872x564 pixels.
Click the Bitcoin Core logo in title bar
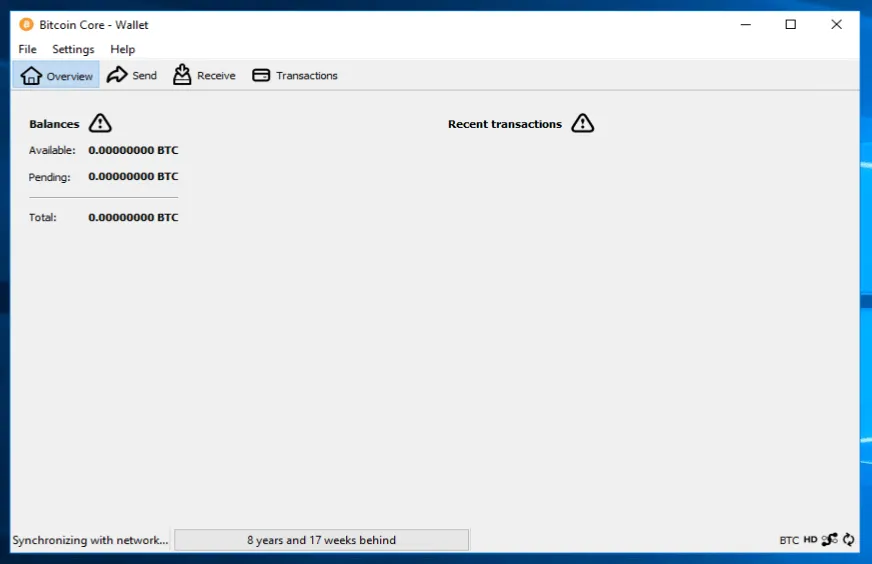[26, 24]
